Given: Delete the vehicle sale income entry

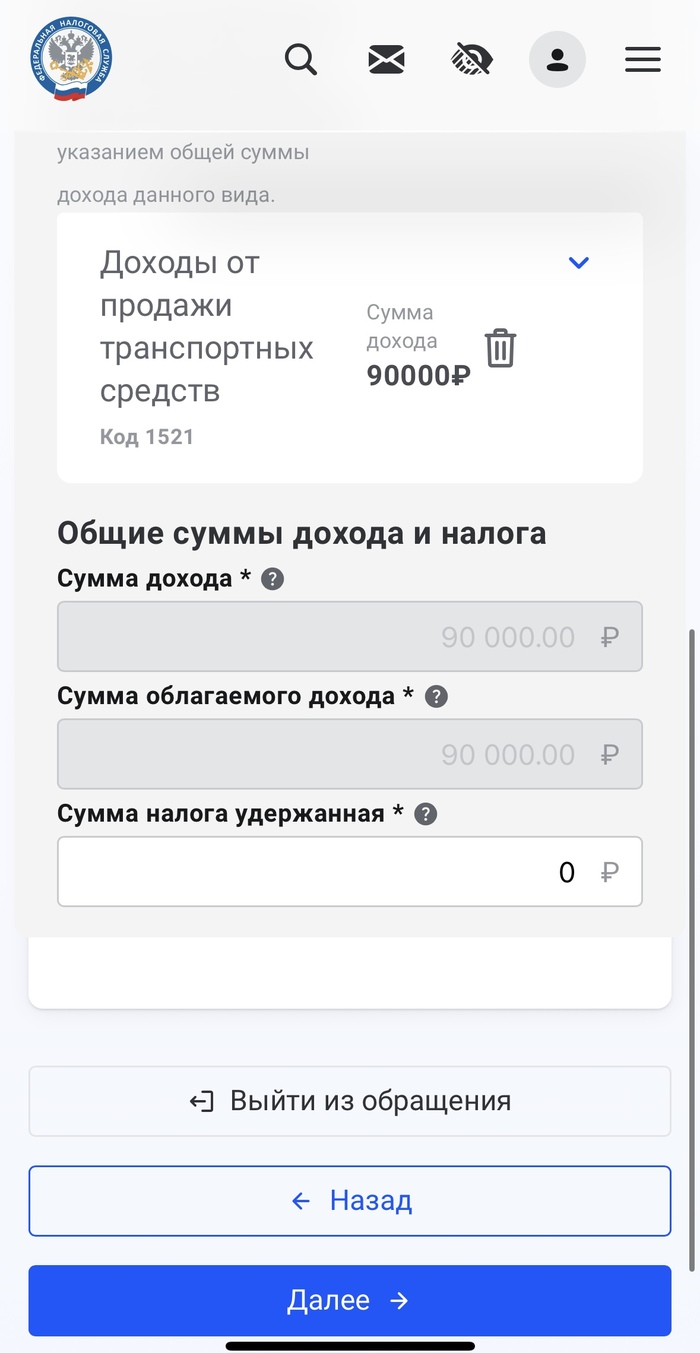Looking at the screenshot, I should (500, 348).
